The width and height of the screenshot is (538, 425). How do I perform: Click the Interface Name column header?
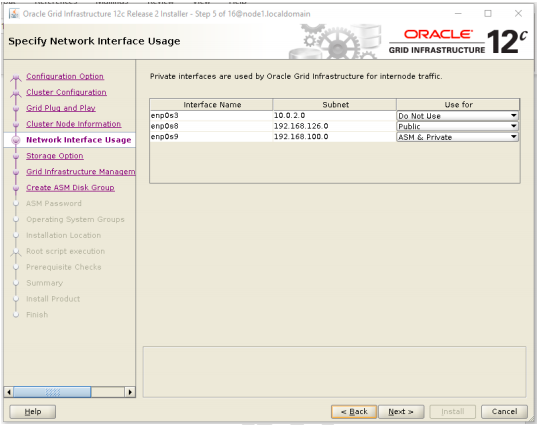point(212,105)
